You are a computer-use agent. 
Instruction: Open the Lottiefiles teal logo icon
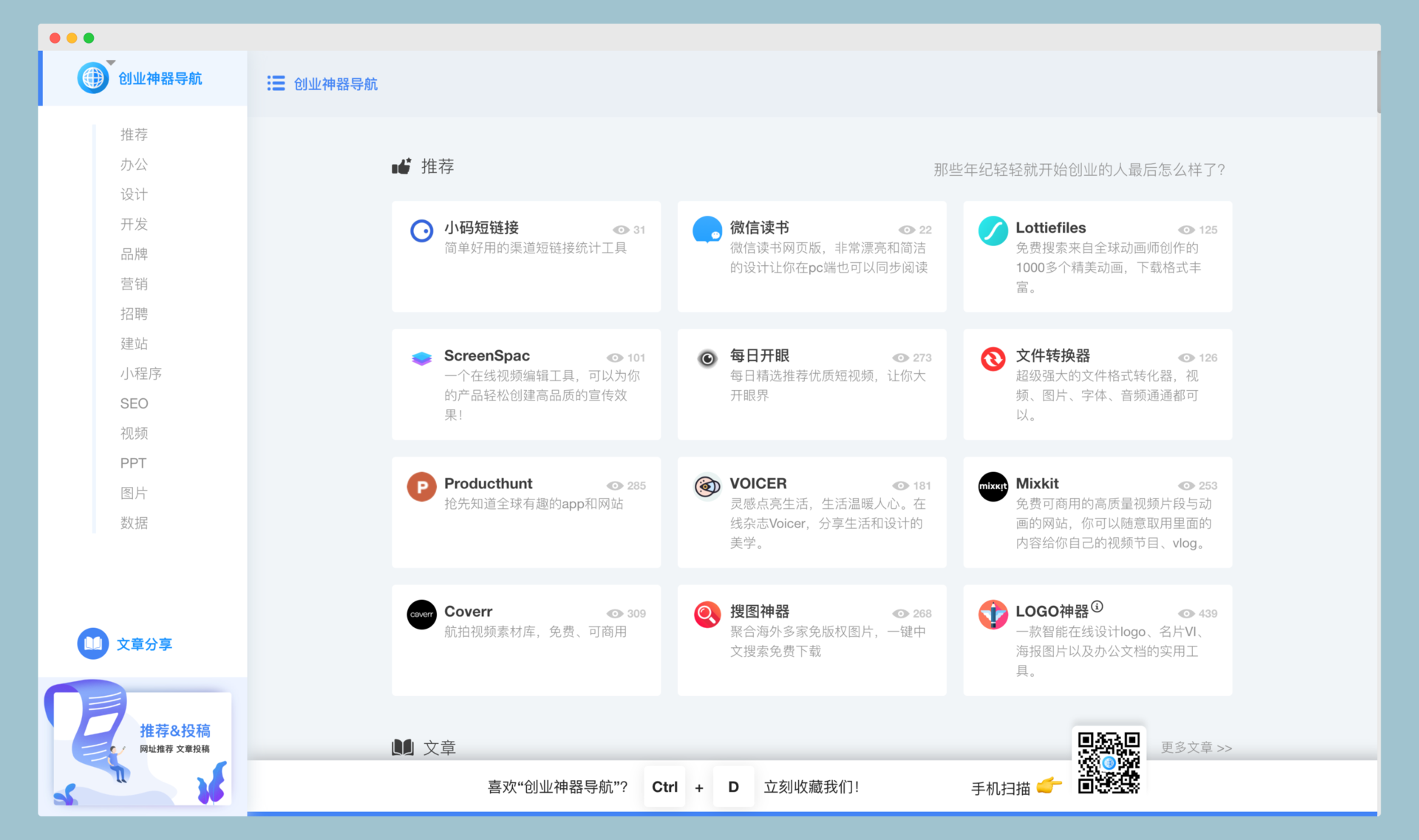click(x=993, y=231)
